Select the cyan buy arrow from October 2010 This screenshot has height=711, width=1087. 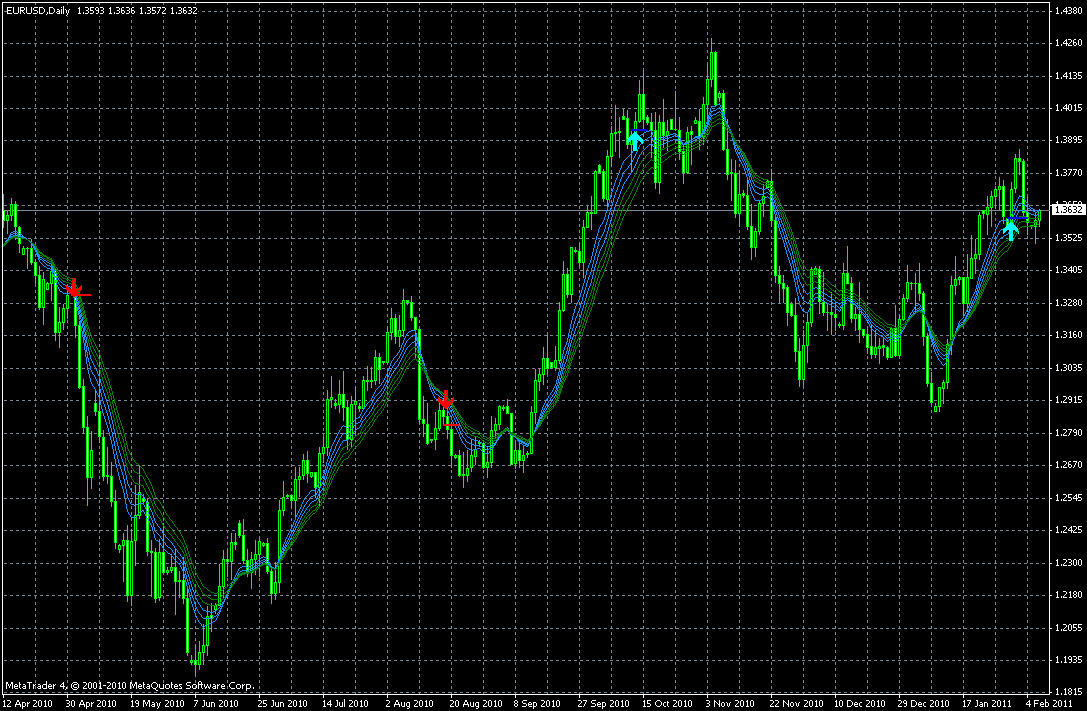click(x=635, y=141)
